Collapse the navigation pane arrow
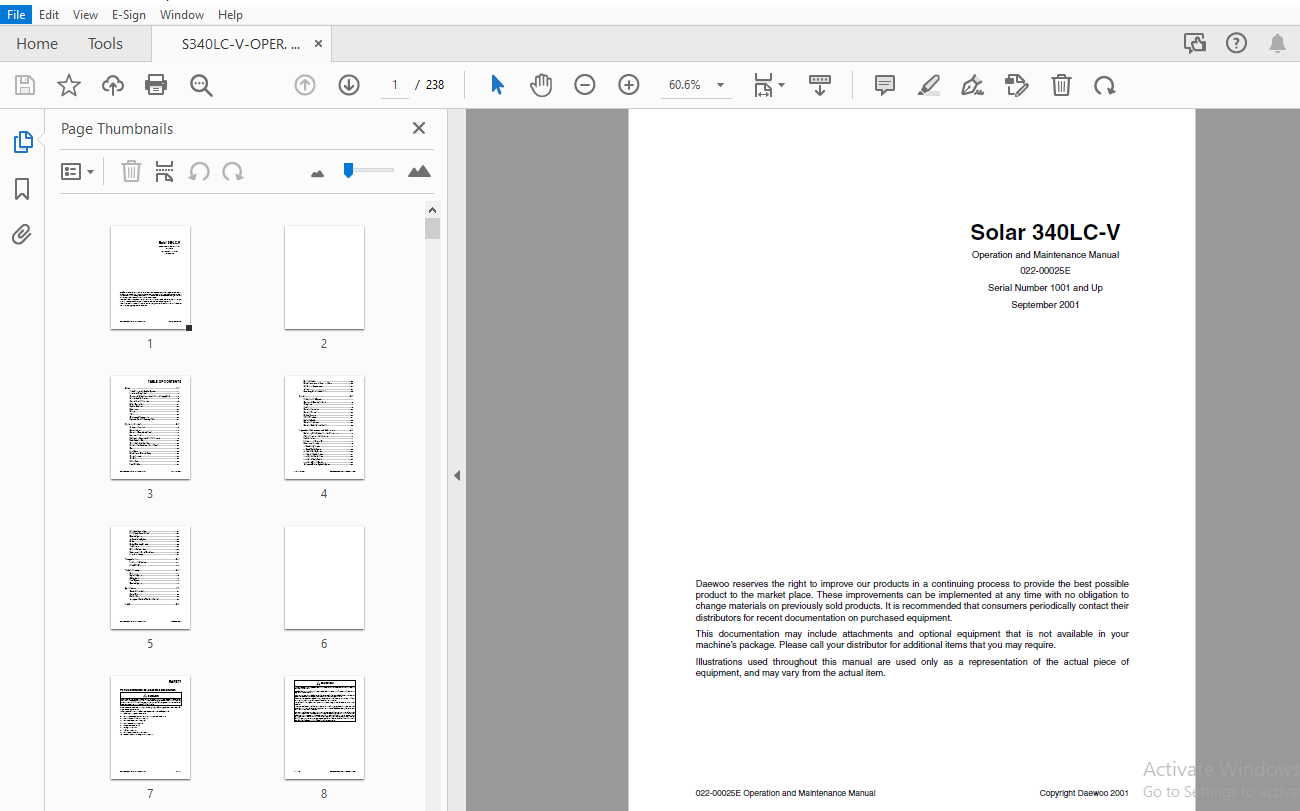The height and width of the screenshot is (811, 1300). (x=457, y=475)
